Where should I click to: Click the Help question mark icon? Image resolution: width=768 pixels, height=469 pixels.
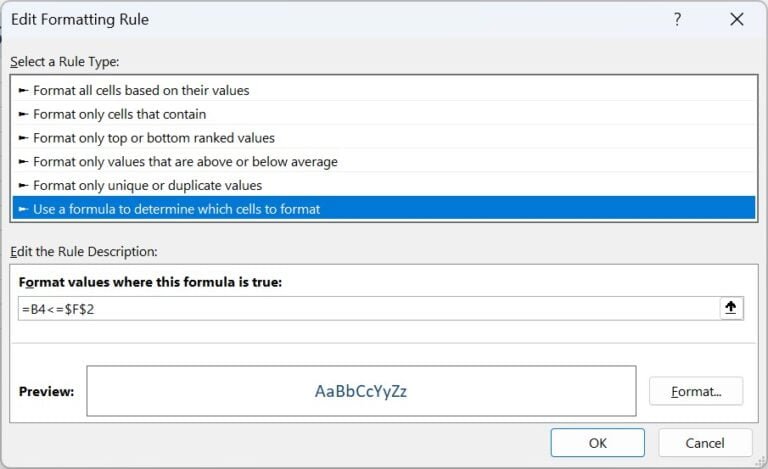pos(677,19)
